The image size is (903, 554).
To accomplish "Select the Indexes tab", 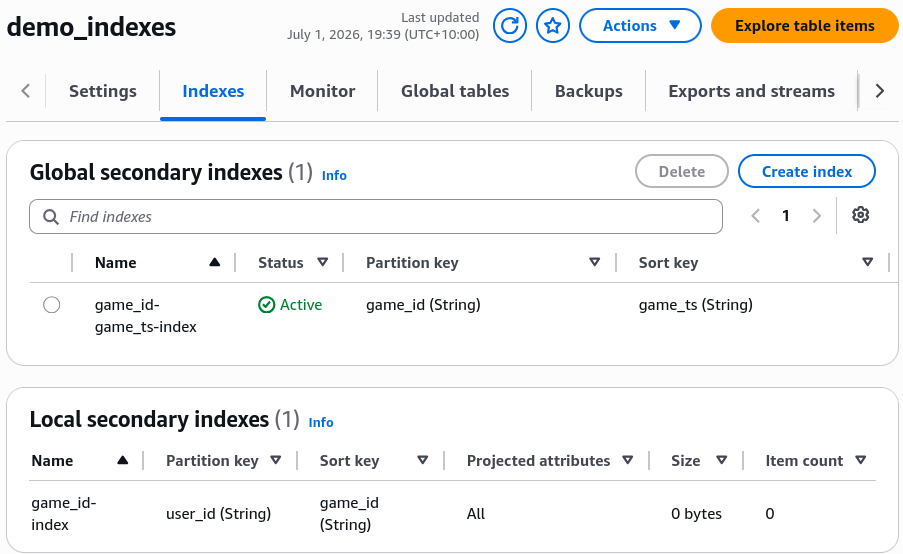I will point(213,91).
